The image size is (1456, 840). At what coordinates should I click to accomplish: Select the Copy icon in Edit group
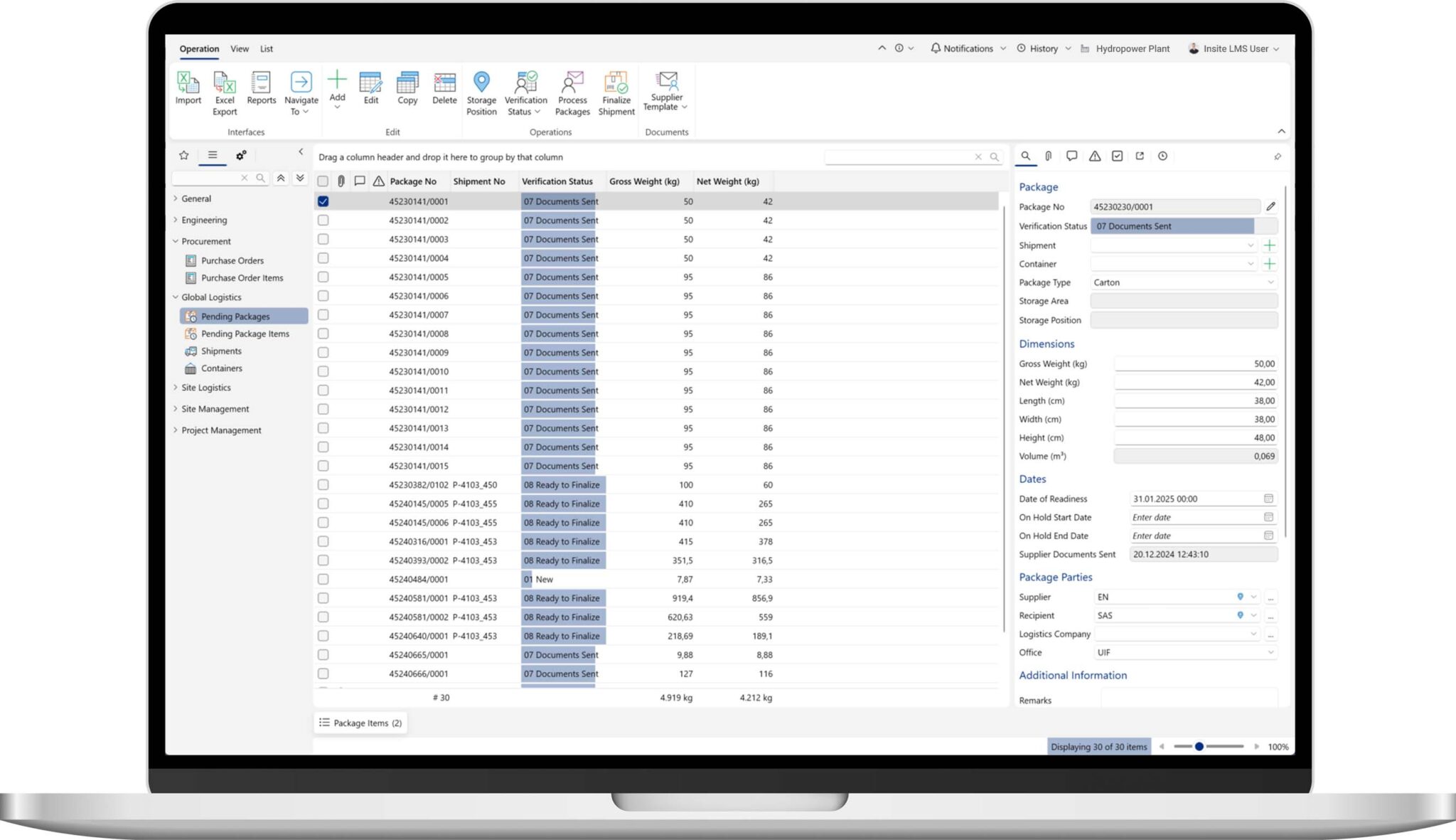pyautogui.click(x=407, y=85)
